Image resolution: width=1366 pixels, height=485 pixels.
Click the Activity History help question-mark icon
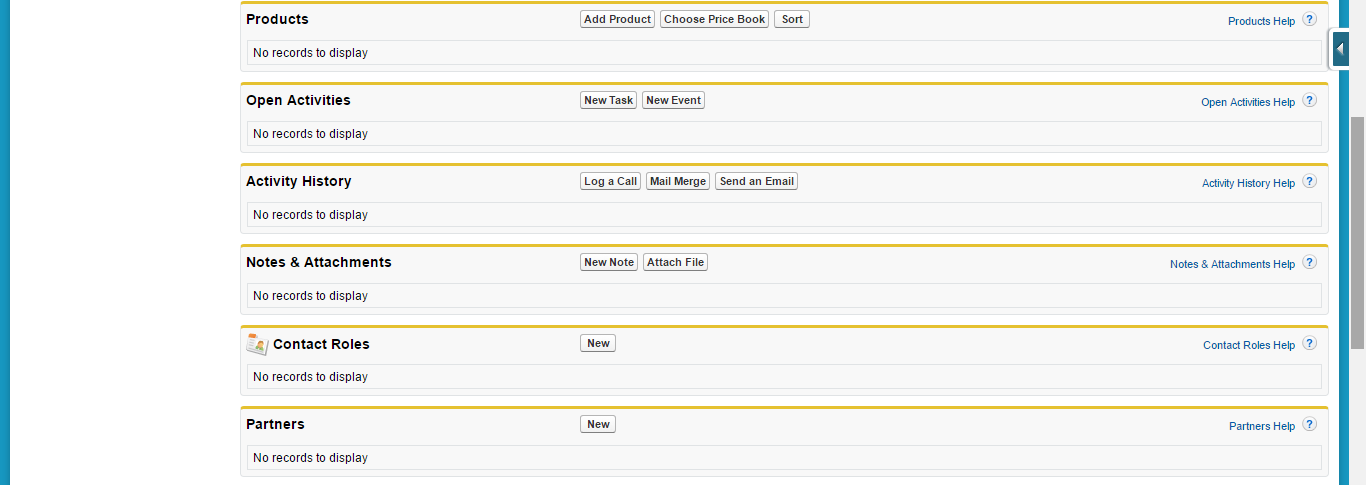pyautogui.click(x=1310, y=181)
